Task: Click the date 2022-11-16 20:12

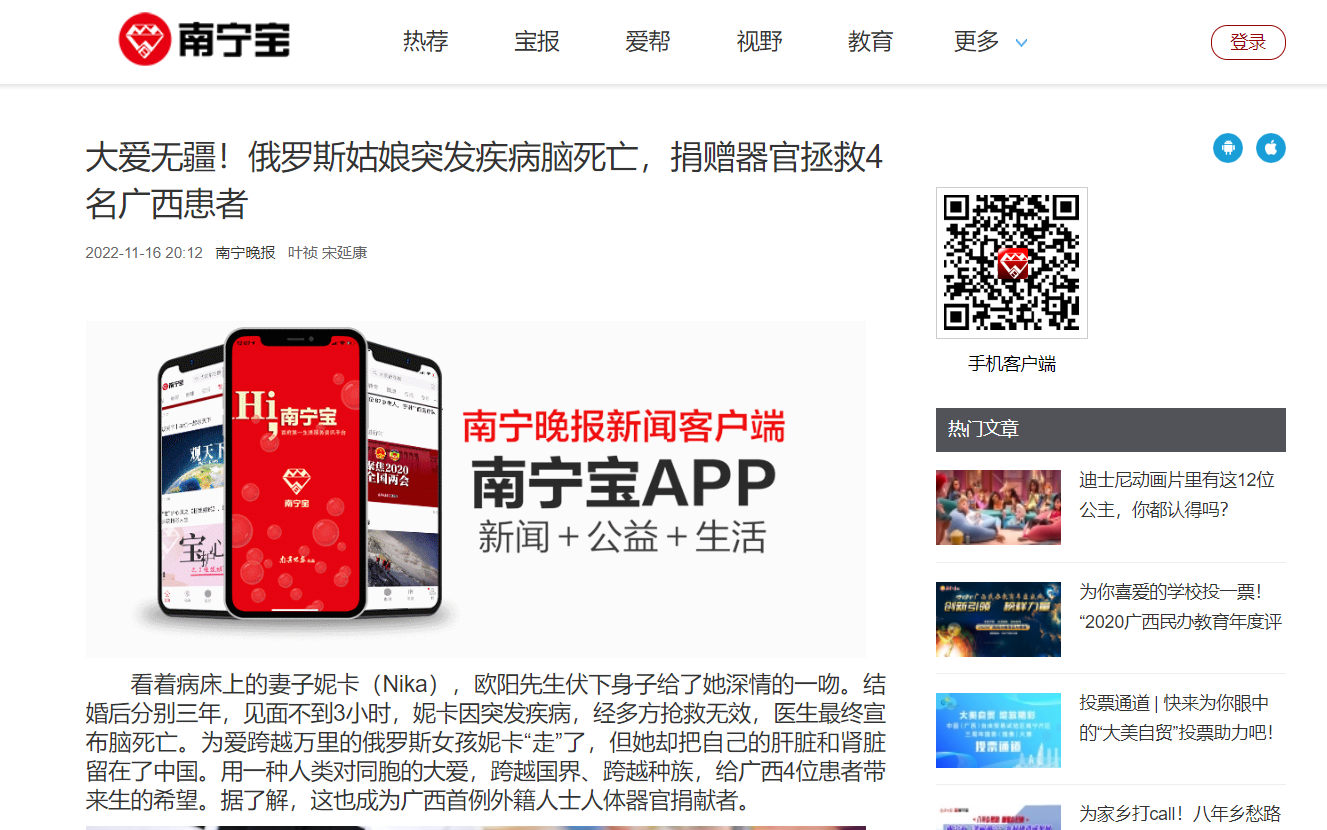Action: tap(144, 253)
